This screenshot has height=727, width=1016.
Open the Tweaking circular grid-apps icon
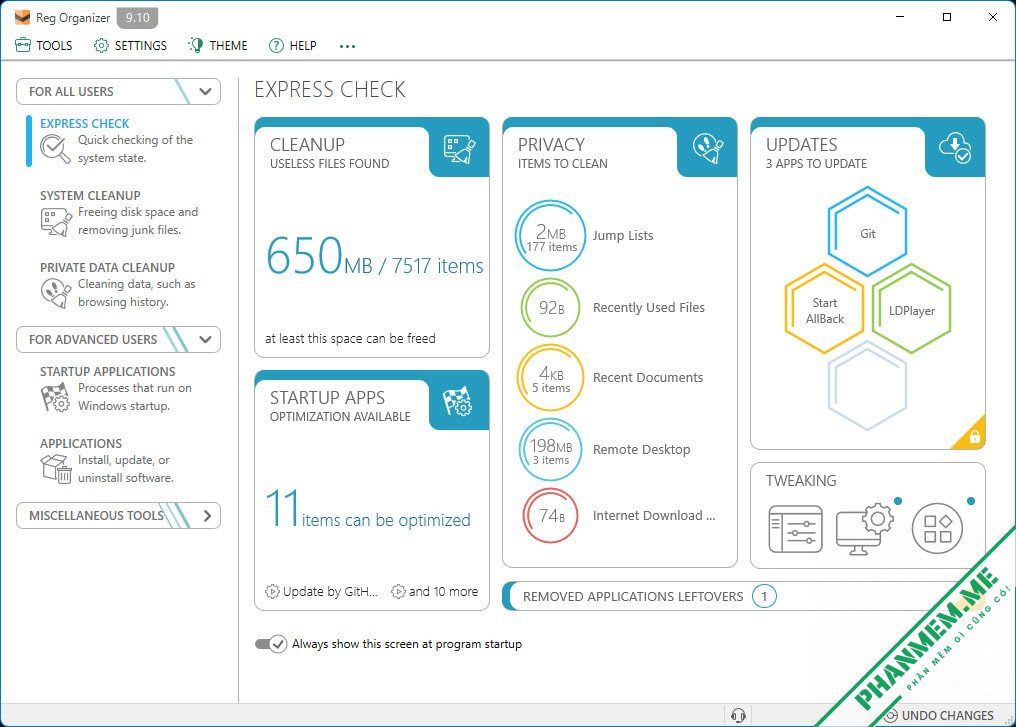click(x=937, y=529)
